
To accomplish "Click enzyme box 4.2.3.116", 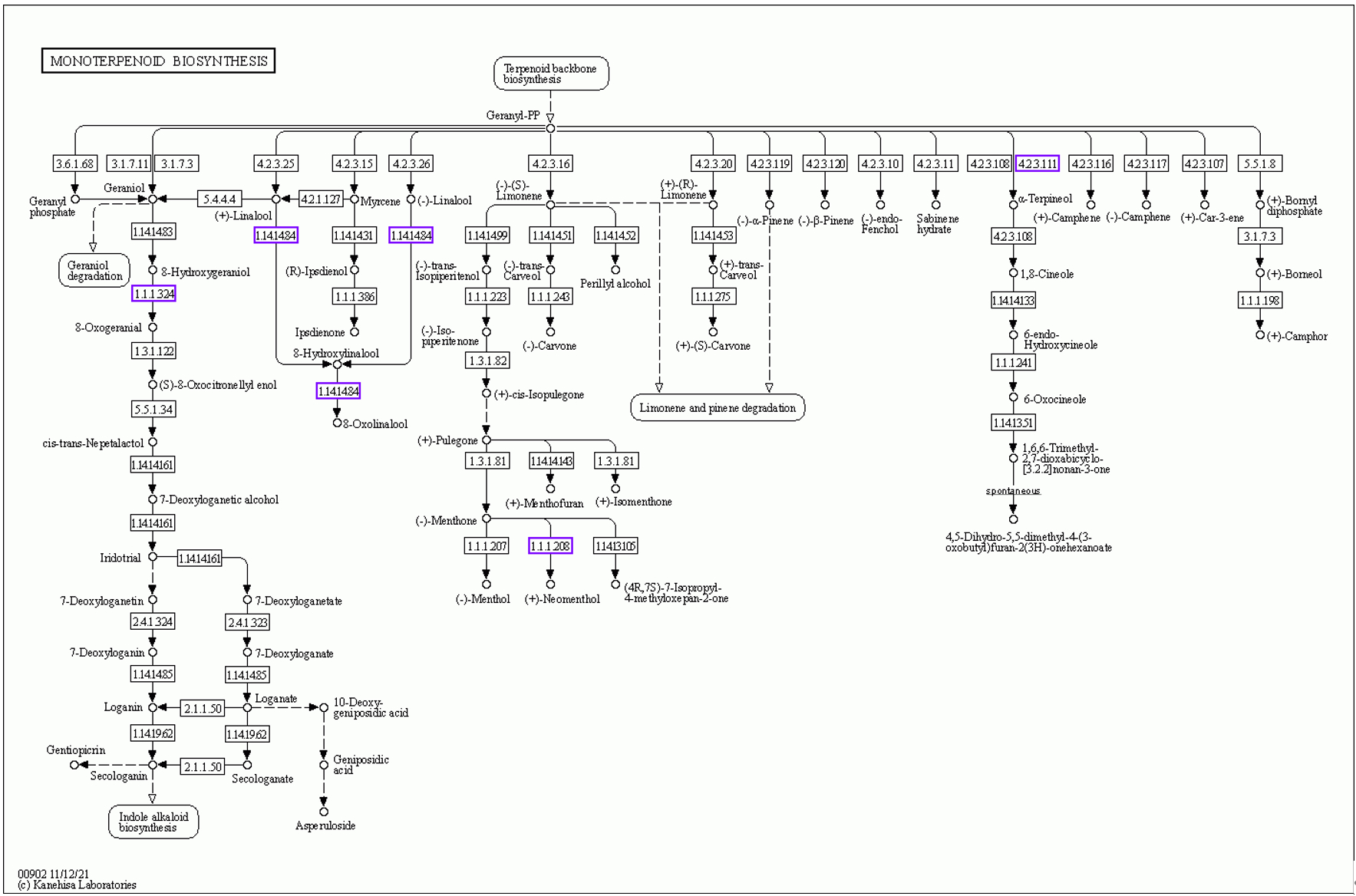I will point(1090,163).
